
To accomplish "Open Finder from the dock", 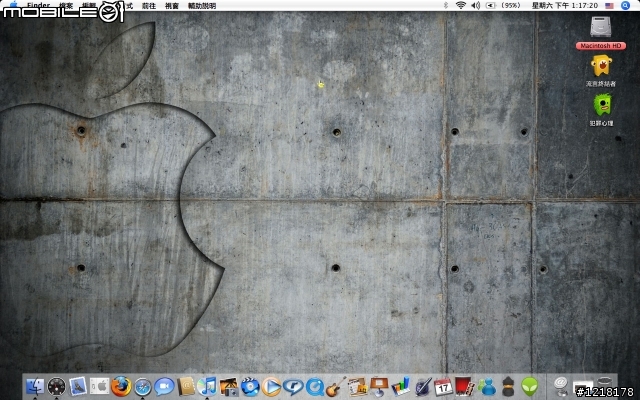I will click(34, 386).
